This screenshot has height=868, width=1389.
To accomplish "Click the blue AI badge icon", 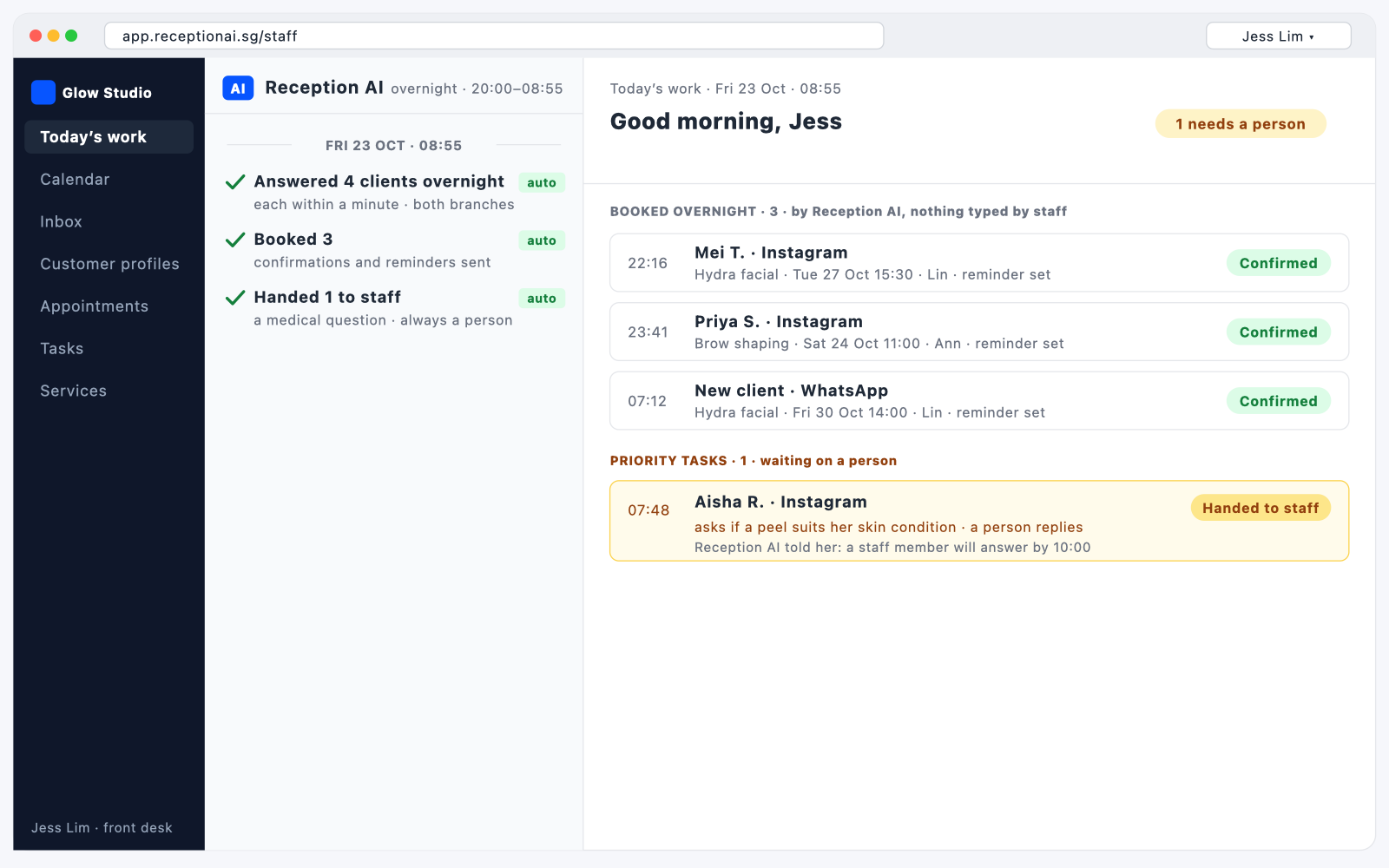I will [238, 88].
